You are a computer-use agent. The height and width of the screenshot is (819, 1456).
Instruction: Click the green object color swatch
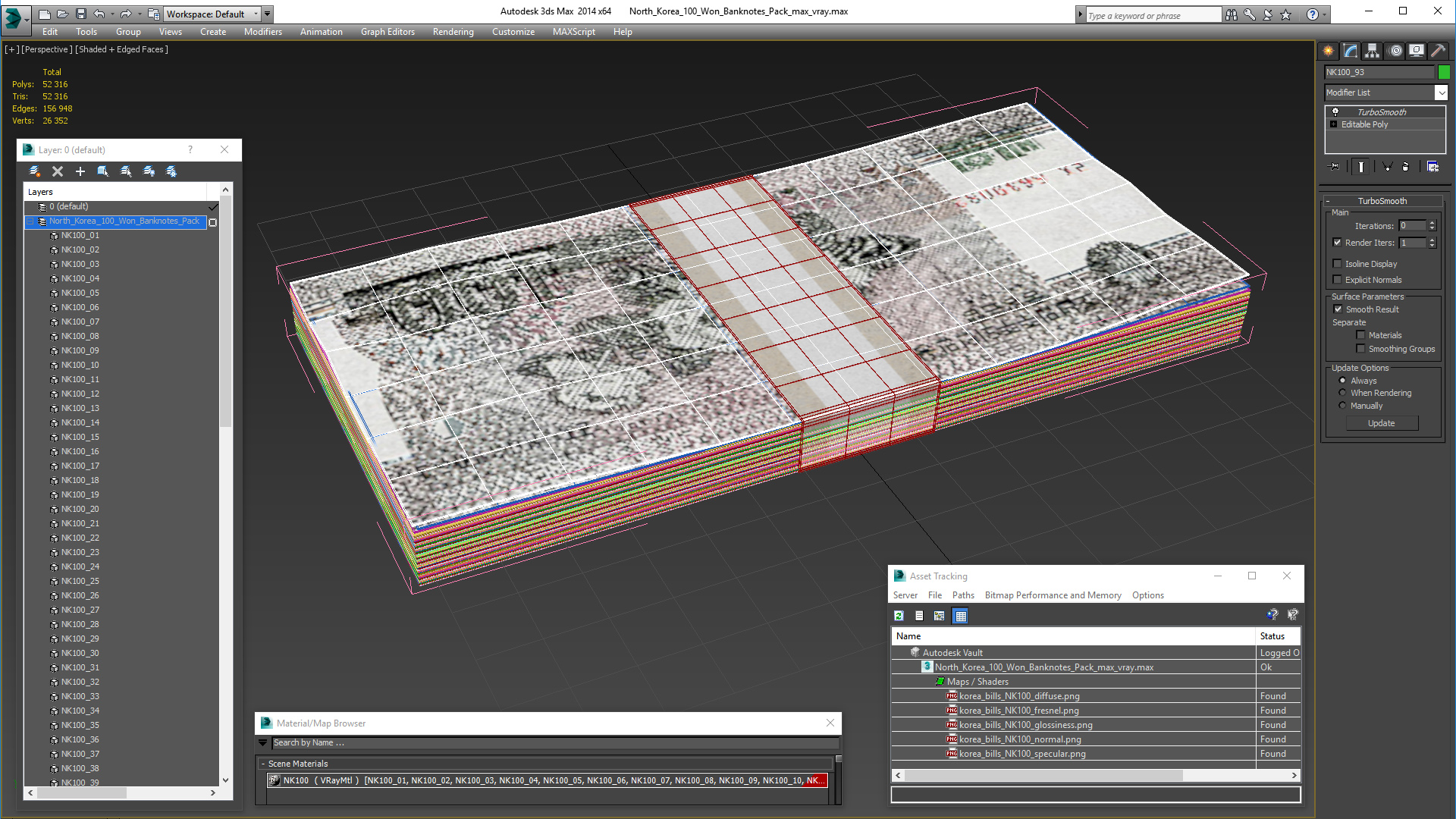point(1444,72)
